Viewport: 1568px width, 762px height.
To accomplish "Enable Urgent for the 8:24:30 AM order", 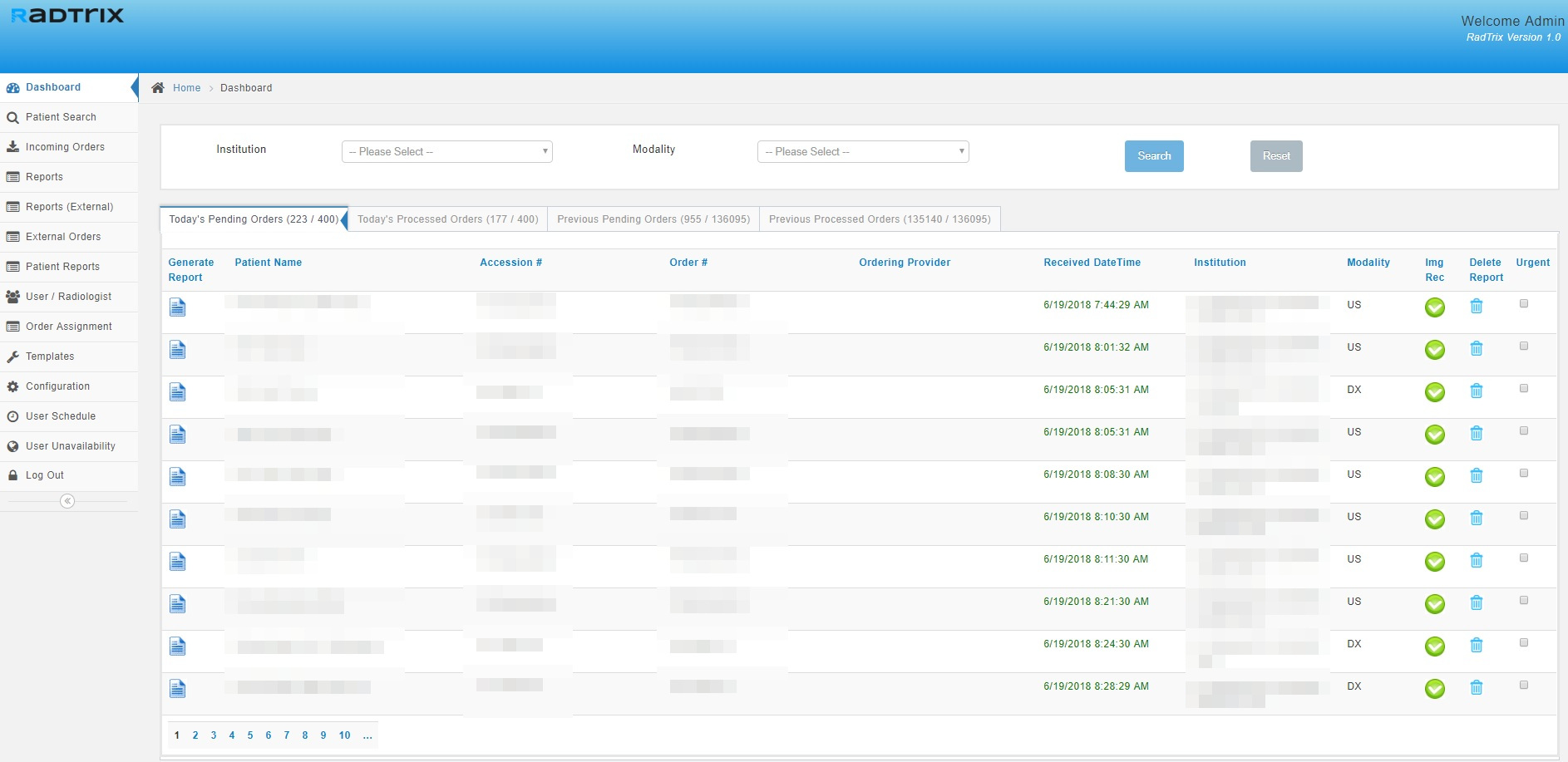I will tap(1523, 643).
